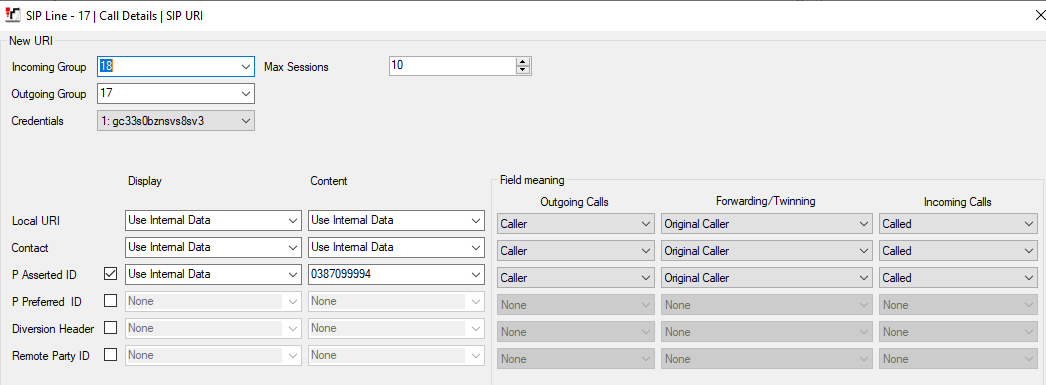
Task: Click the Remote Party ID label
Action: (x=51, y=355)
